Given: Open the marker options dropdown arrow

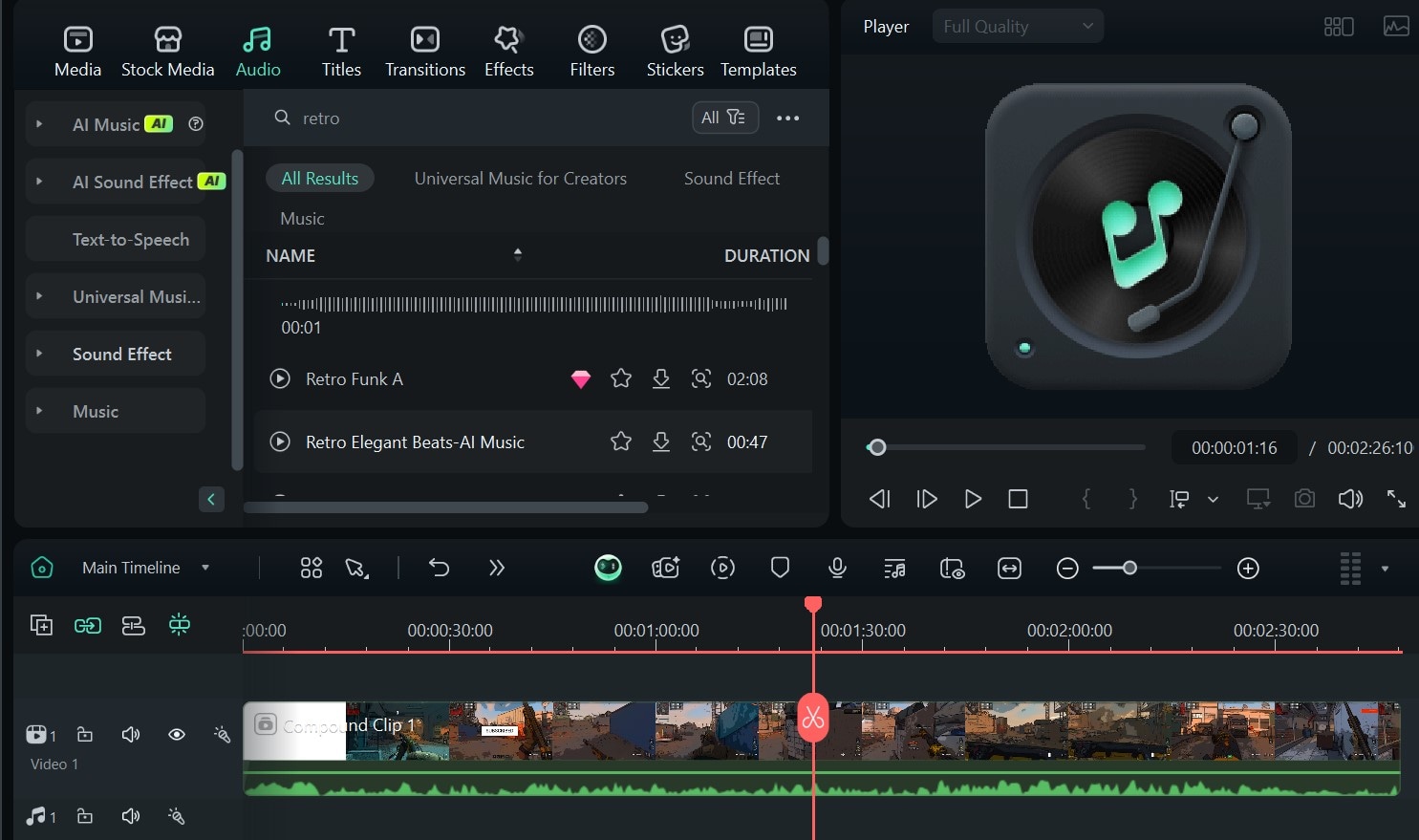Looking at the screenshot, I should click(1213, 500).
